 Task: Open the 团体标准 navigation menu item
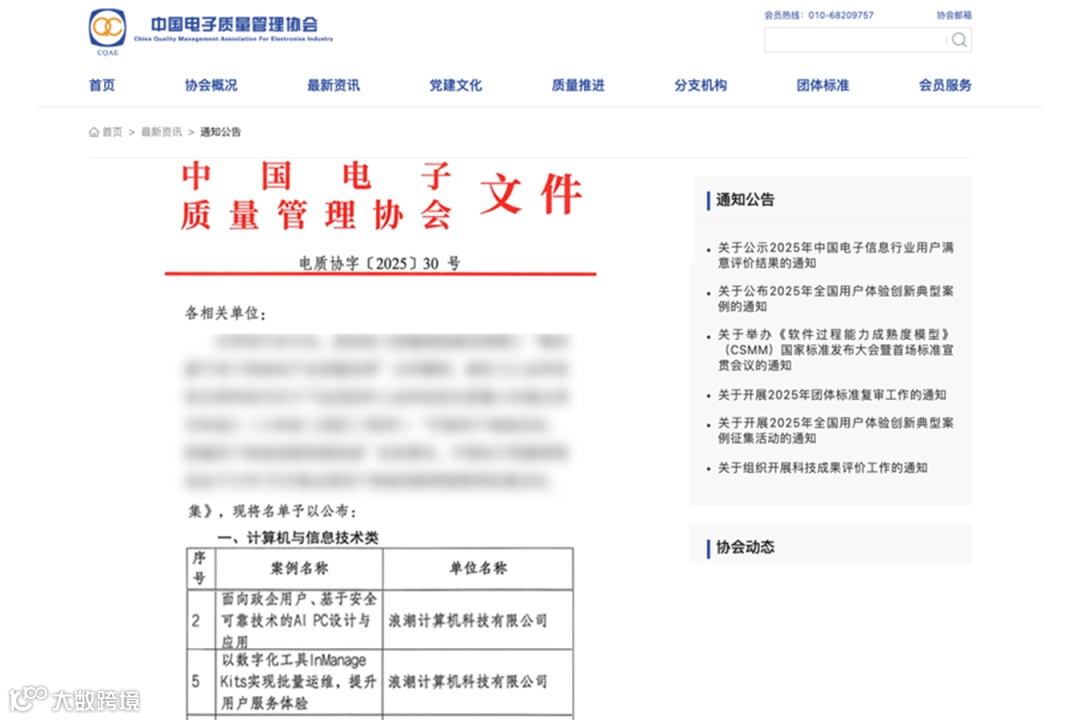pyautogui.click(x=822, y=85)
